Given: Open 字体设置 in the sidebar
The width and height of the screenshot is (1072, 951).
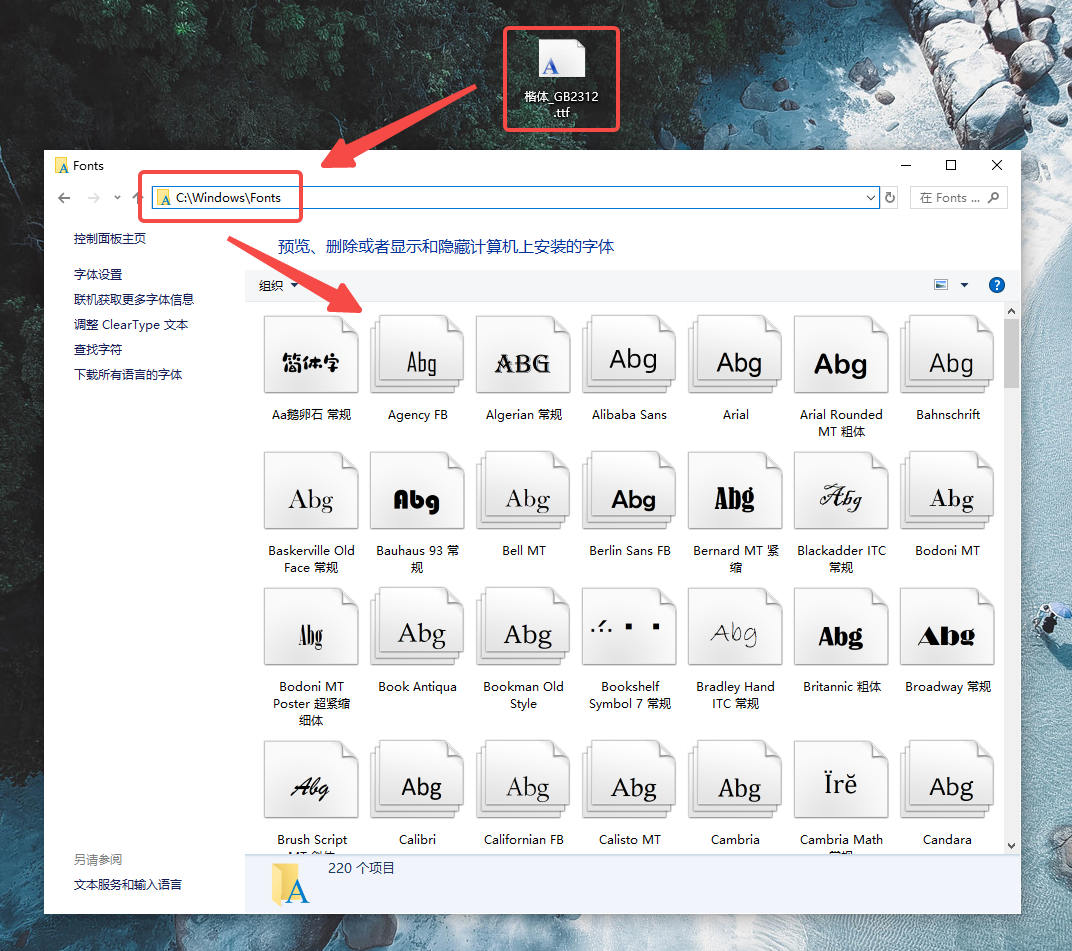Looking at the screenshot, I should [98, 274].
